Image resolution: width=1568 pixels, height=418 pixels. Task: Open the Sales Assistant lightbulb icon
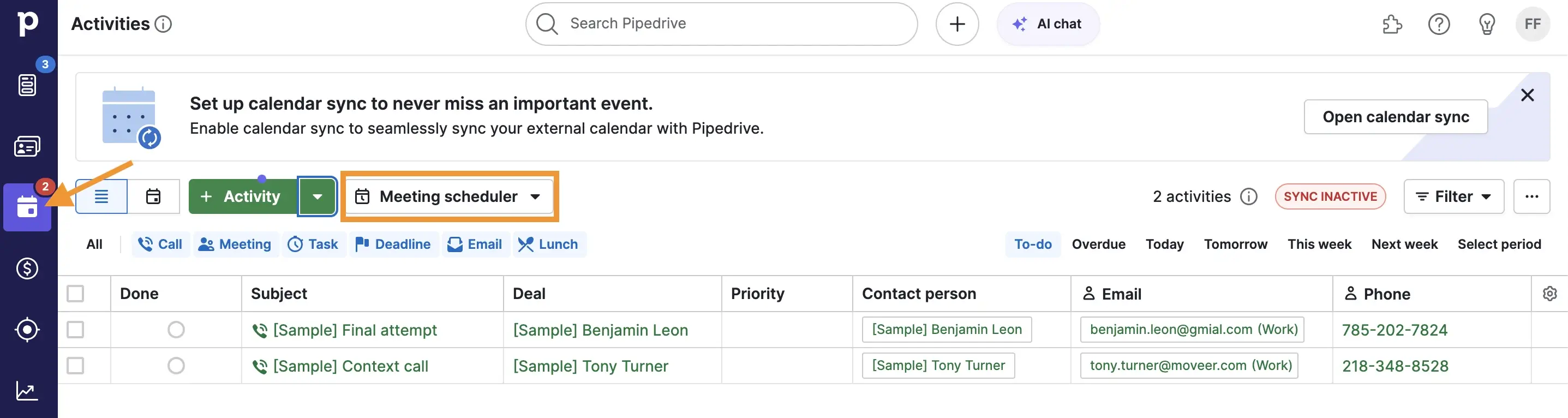1486,25
